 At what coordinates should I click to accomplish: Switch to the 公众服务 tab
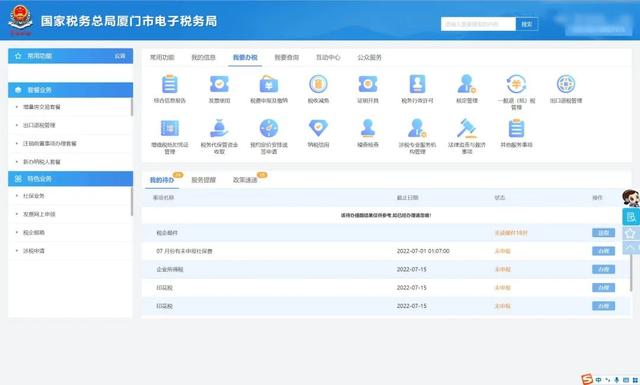pos(369,58)
